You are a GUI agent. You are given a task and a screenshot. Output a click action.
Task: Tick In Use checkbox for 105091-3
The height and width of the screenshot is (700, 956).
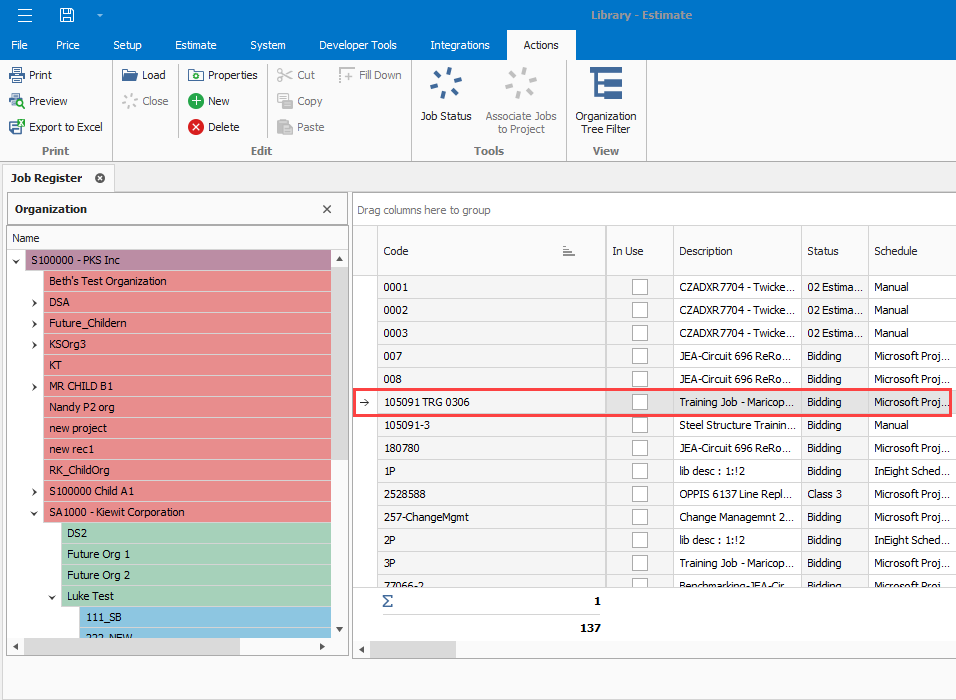tap(639, 425)
